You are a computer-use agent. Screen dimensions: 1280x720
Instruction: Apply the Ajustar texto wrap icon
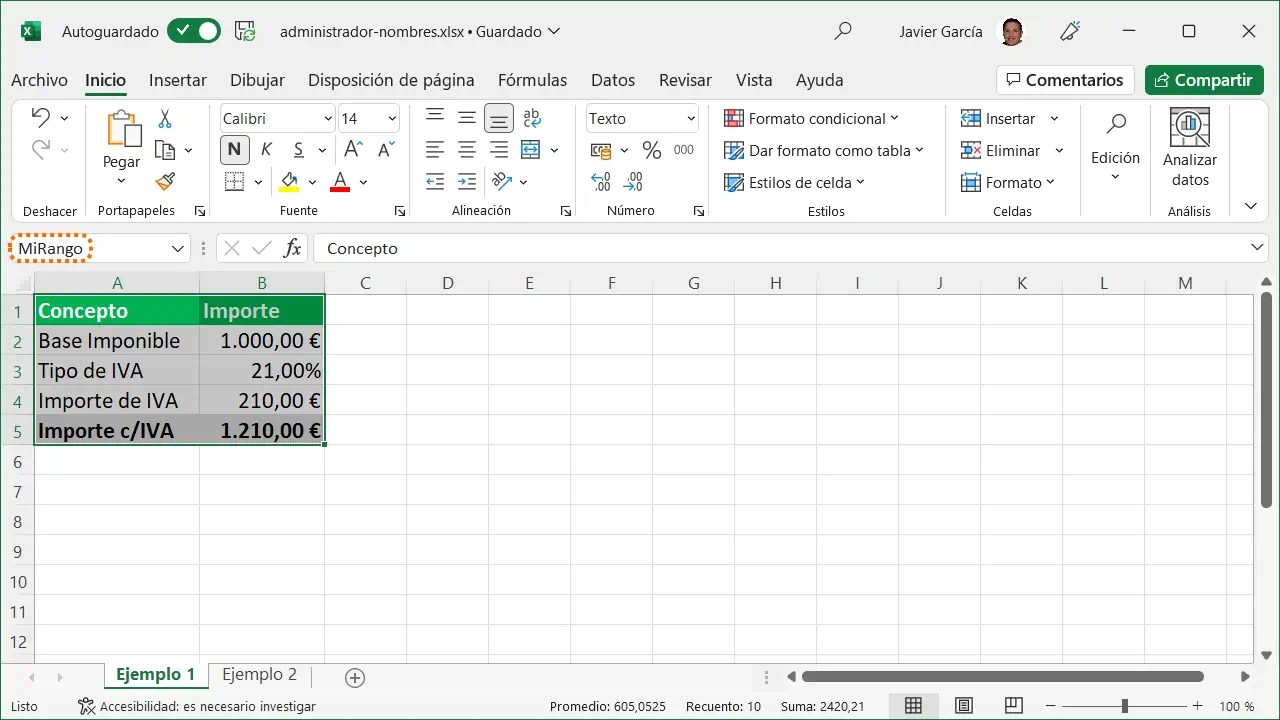531,118
